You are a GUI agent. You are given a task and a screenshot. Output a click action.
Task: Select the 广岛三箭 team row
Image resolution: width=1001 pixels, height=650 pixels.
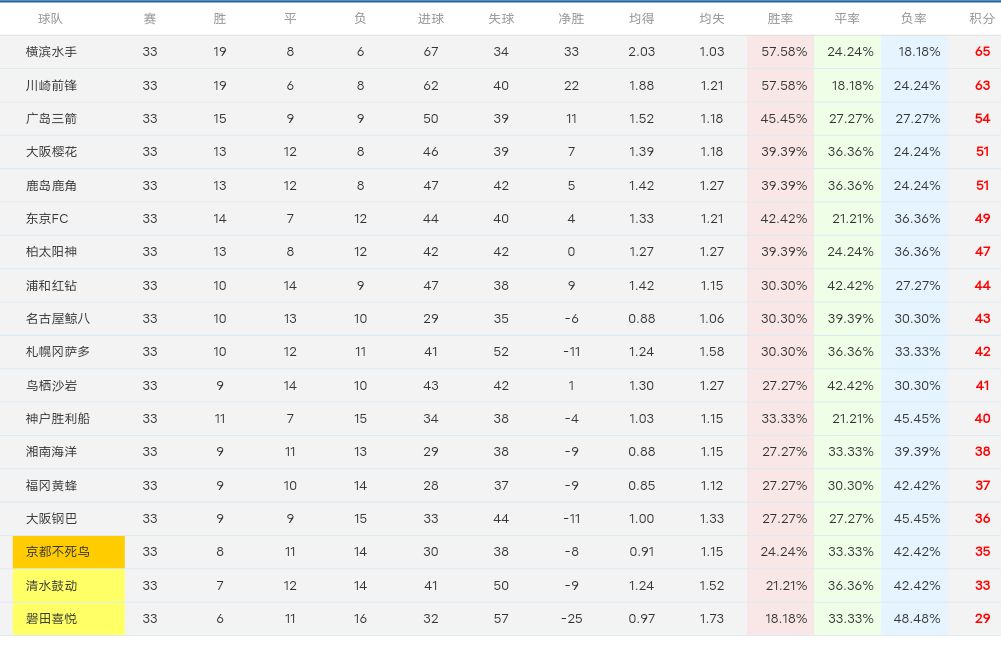[51, 119]
